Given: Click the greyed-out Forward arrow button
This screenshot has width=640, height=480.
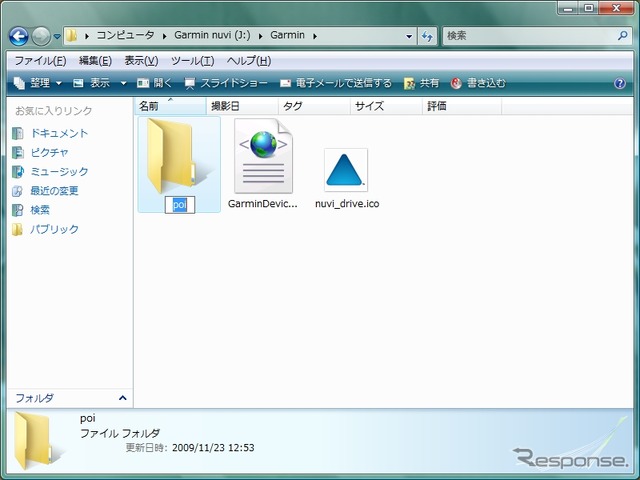Looking at the screenshot, I should click(x=41, y=36).
